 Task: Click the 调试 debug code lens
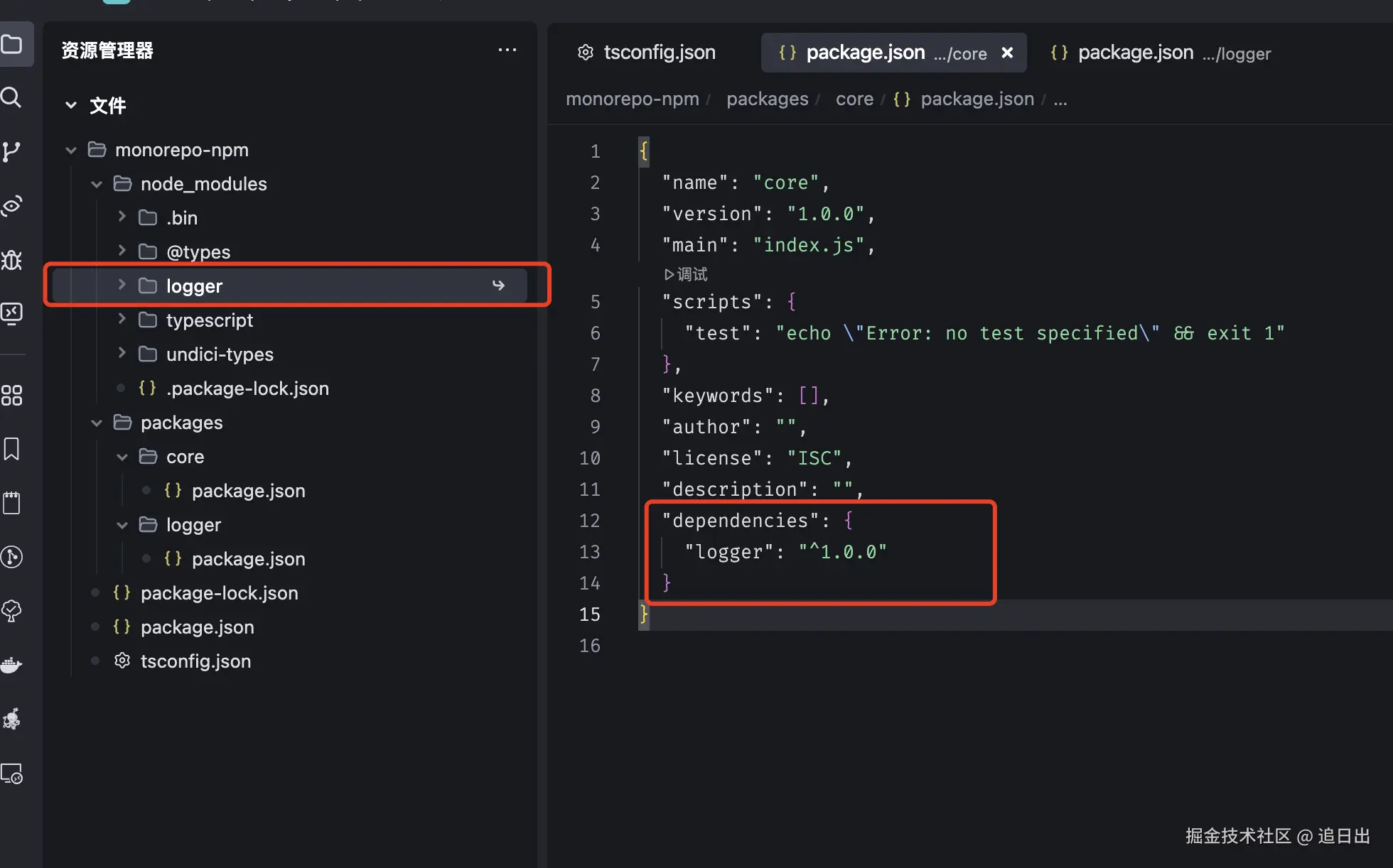[687, 274]
